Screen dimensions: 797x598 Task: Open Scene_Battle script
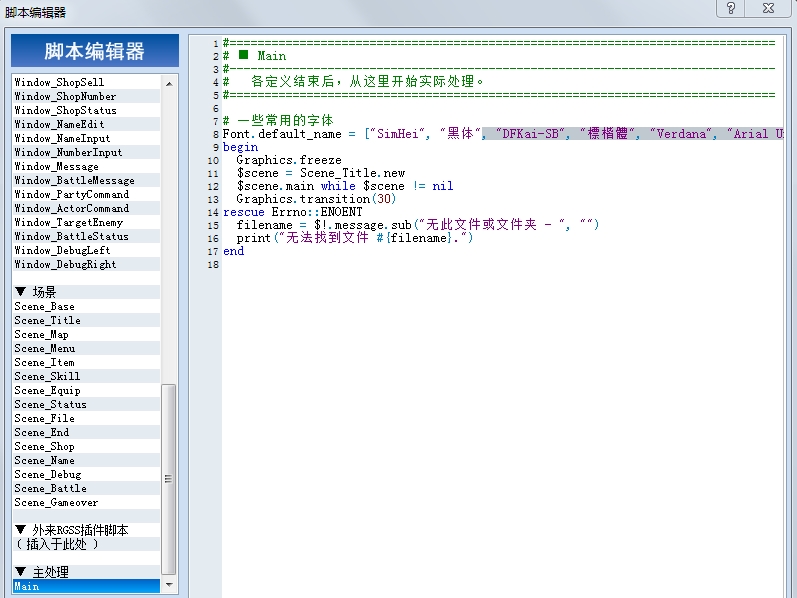(x=86, y=488)
